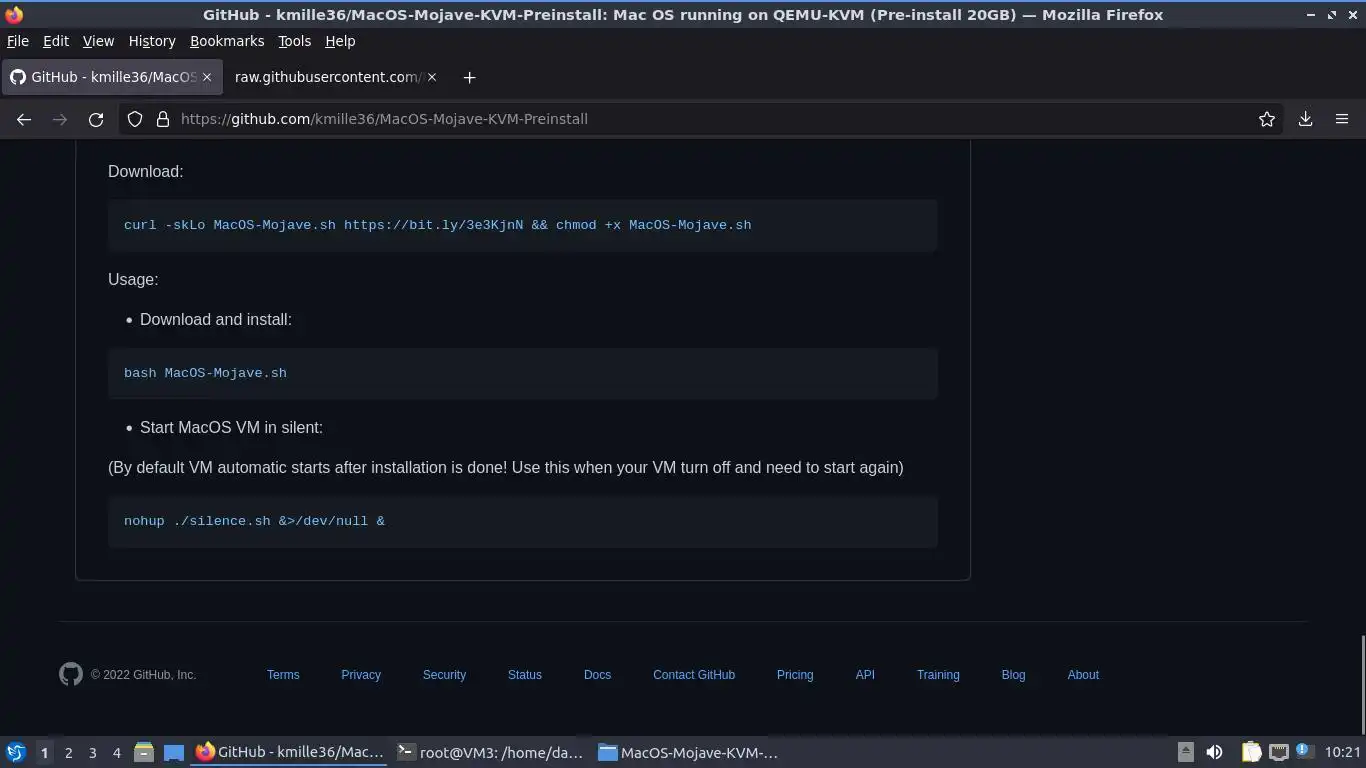Open the network status tray icon
Image resolution: width=1366 pixels, height=768 pixels.
click(1278, 752)
